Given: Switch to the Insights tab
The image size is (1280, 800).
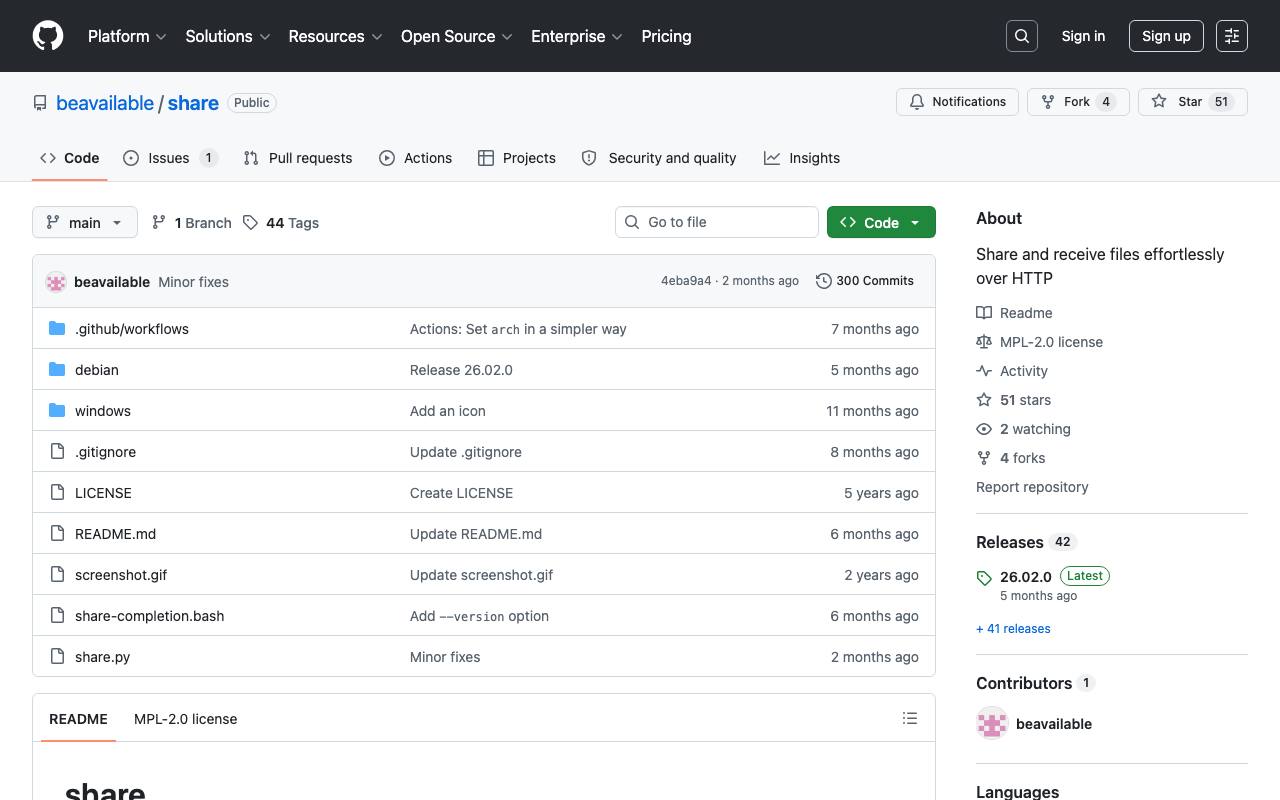Looking at the screenshot, I should point(802,158).
